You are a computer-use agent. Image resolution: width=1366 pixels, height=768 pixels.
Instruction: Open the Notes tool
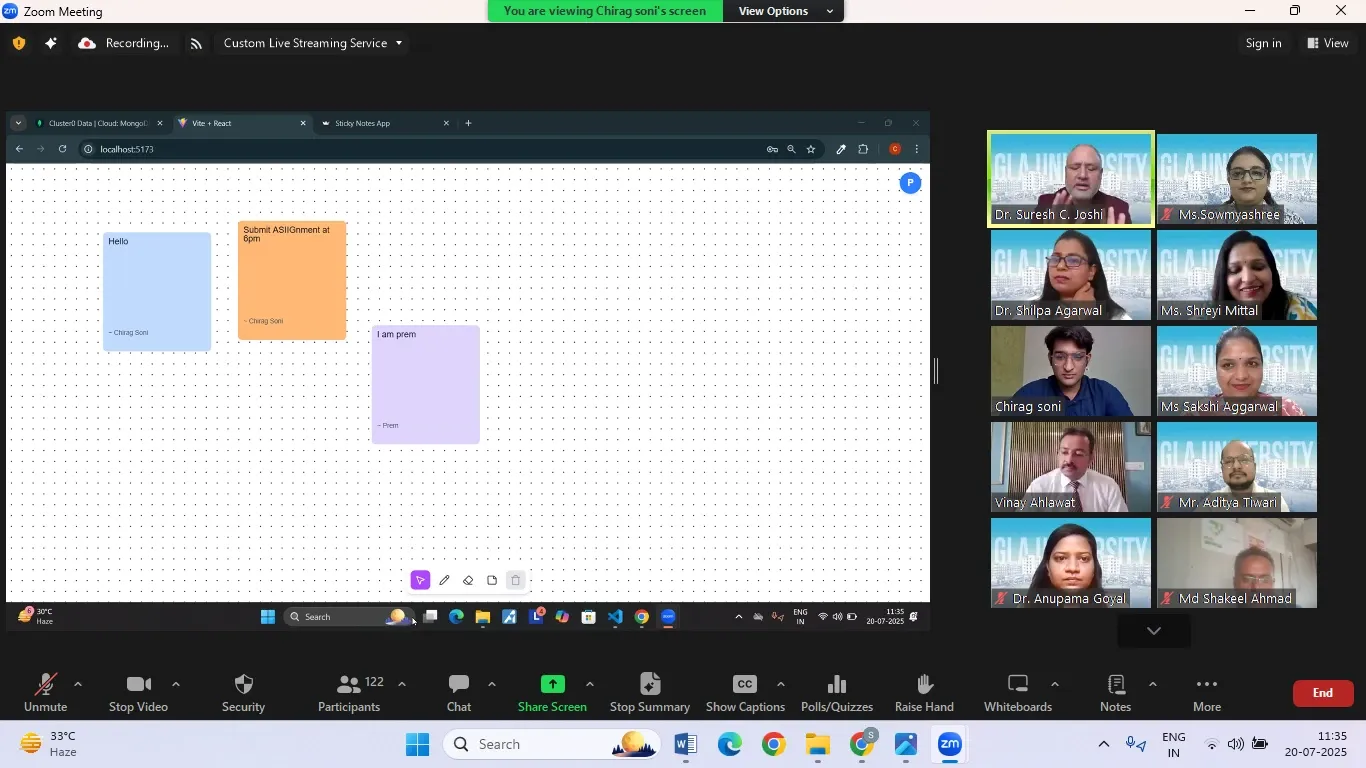(1115, 685)
